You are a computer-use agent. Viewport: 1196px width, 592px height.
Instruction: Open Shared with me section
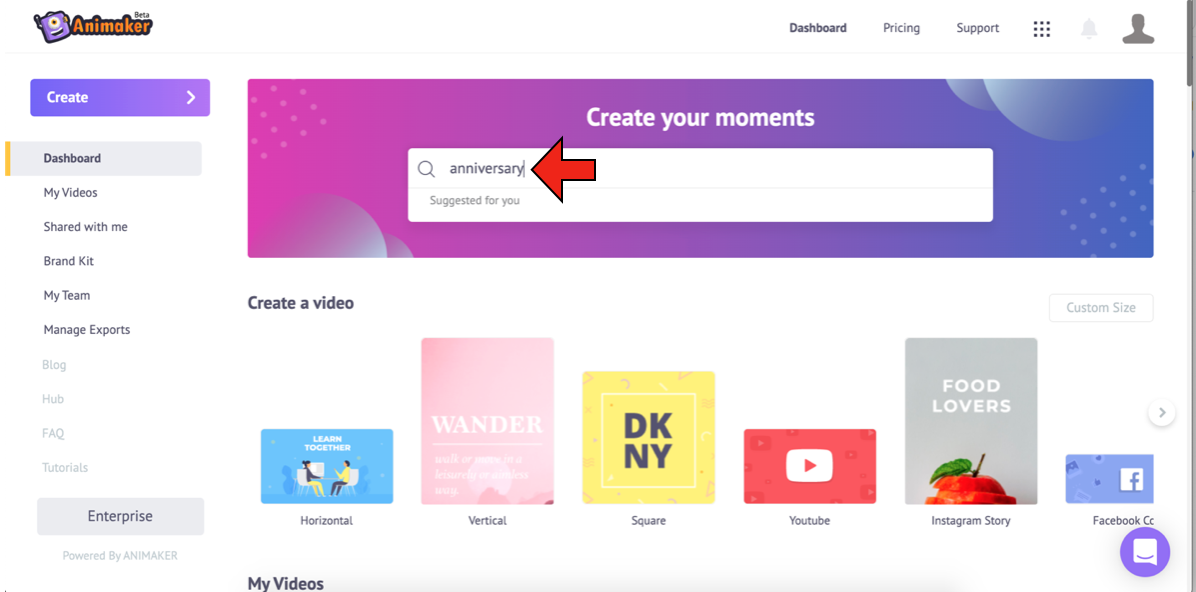click(x=85, y=227)
